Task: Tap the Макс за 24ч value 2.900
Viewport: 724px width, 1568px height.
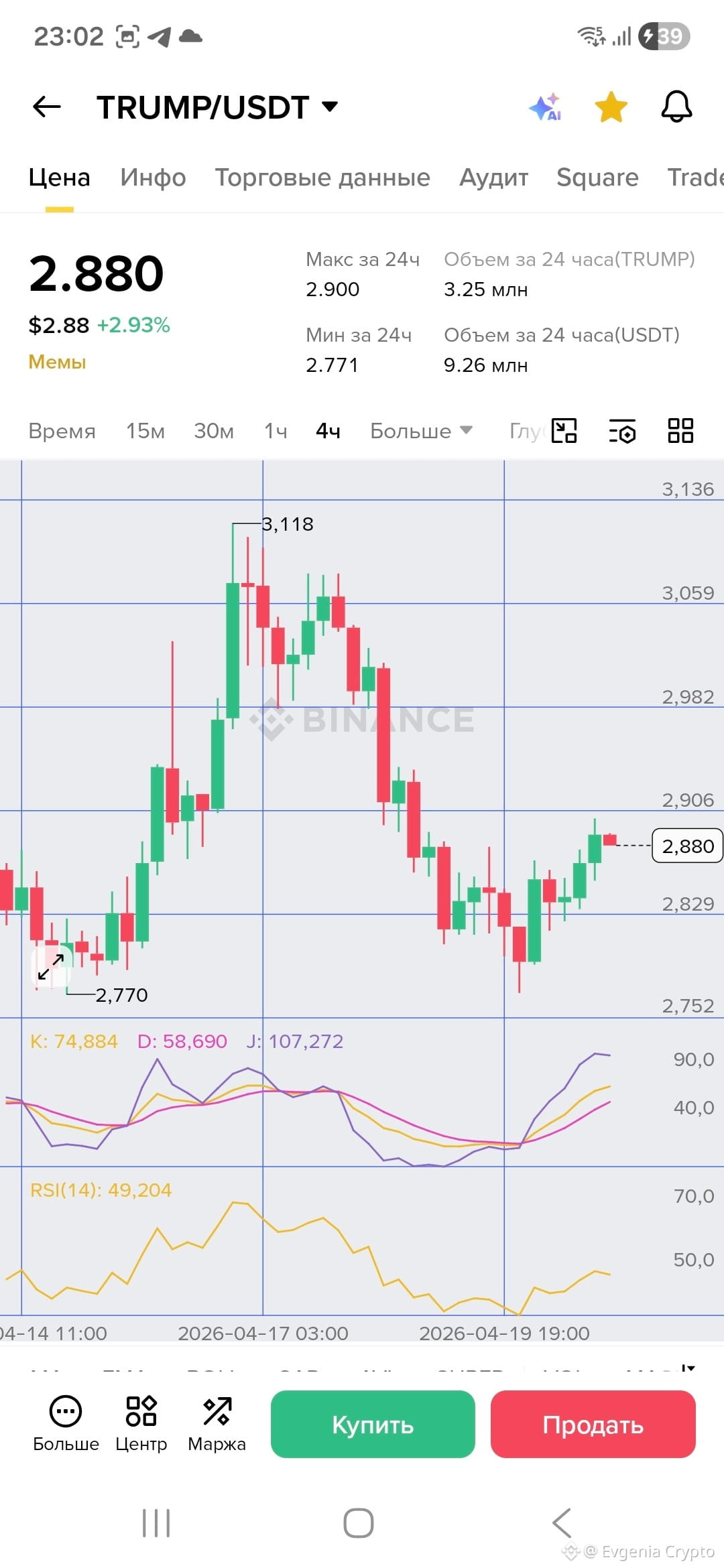Action: coord(333,289)
